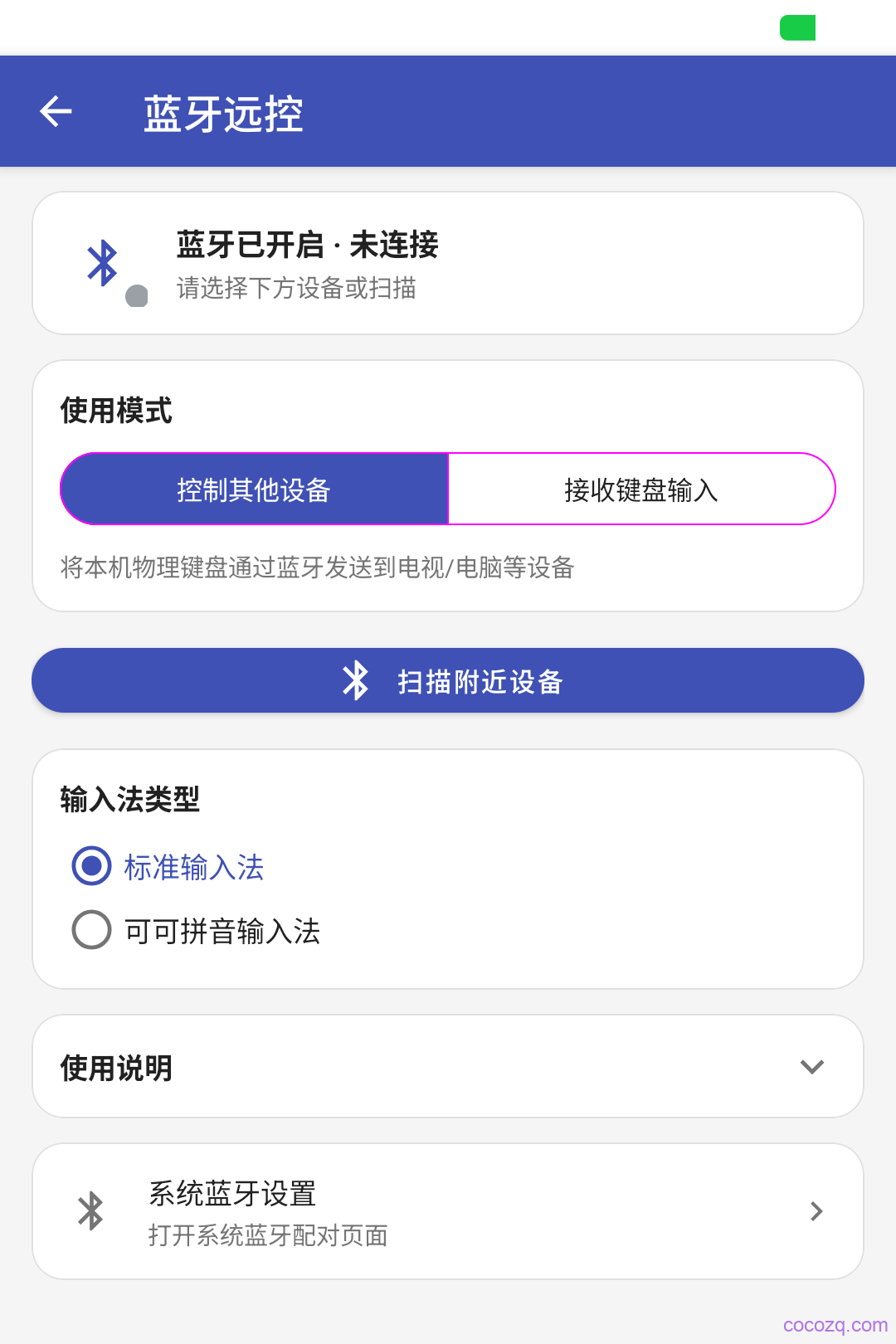Expand the 使用说明 card
Image resolution: width=896 pixels, height=1344 pixels.
click(x=448, y=1066)
